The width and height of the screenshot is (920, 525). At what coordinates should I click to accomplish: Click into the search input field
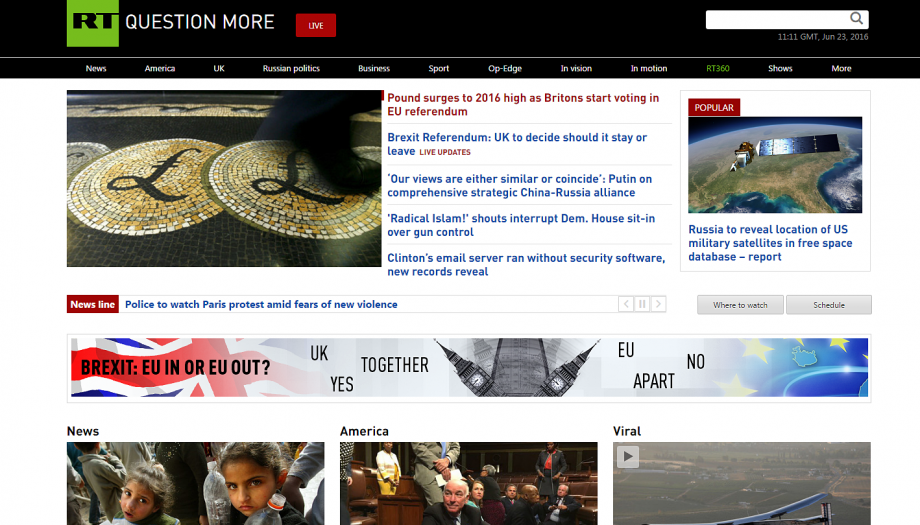coord(776,19)
